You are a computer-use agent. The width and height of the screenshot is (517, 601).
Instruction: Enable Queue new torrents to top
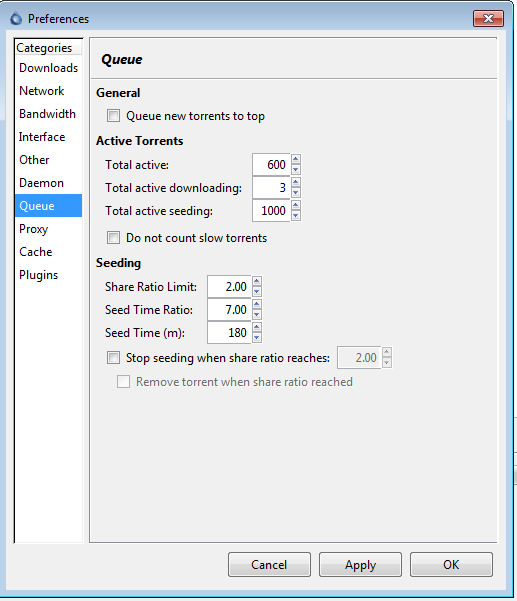click(x=113, y=115)
